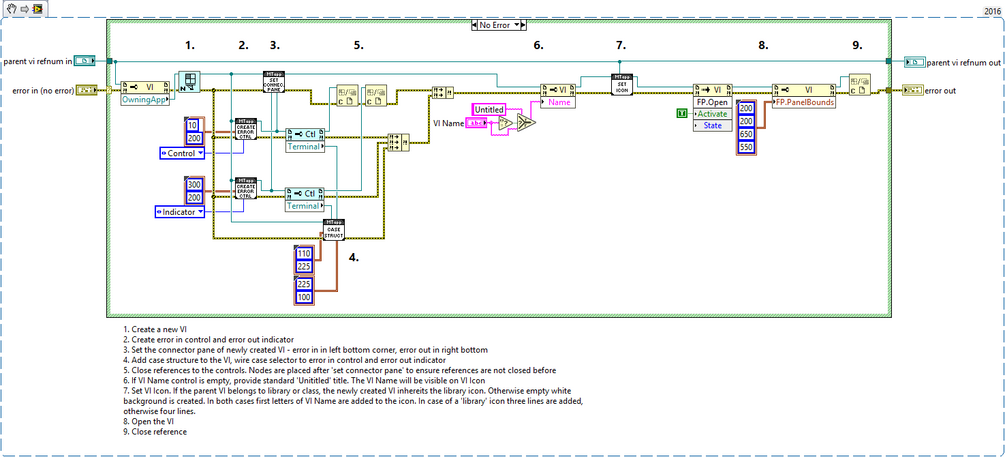Click the State parameter on the invoke node
The width and height of the screenshot is (1005, 457).
point(713,125)
